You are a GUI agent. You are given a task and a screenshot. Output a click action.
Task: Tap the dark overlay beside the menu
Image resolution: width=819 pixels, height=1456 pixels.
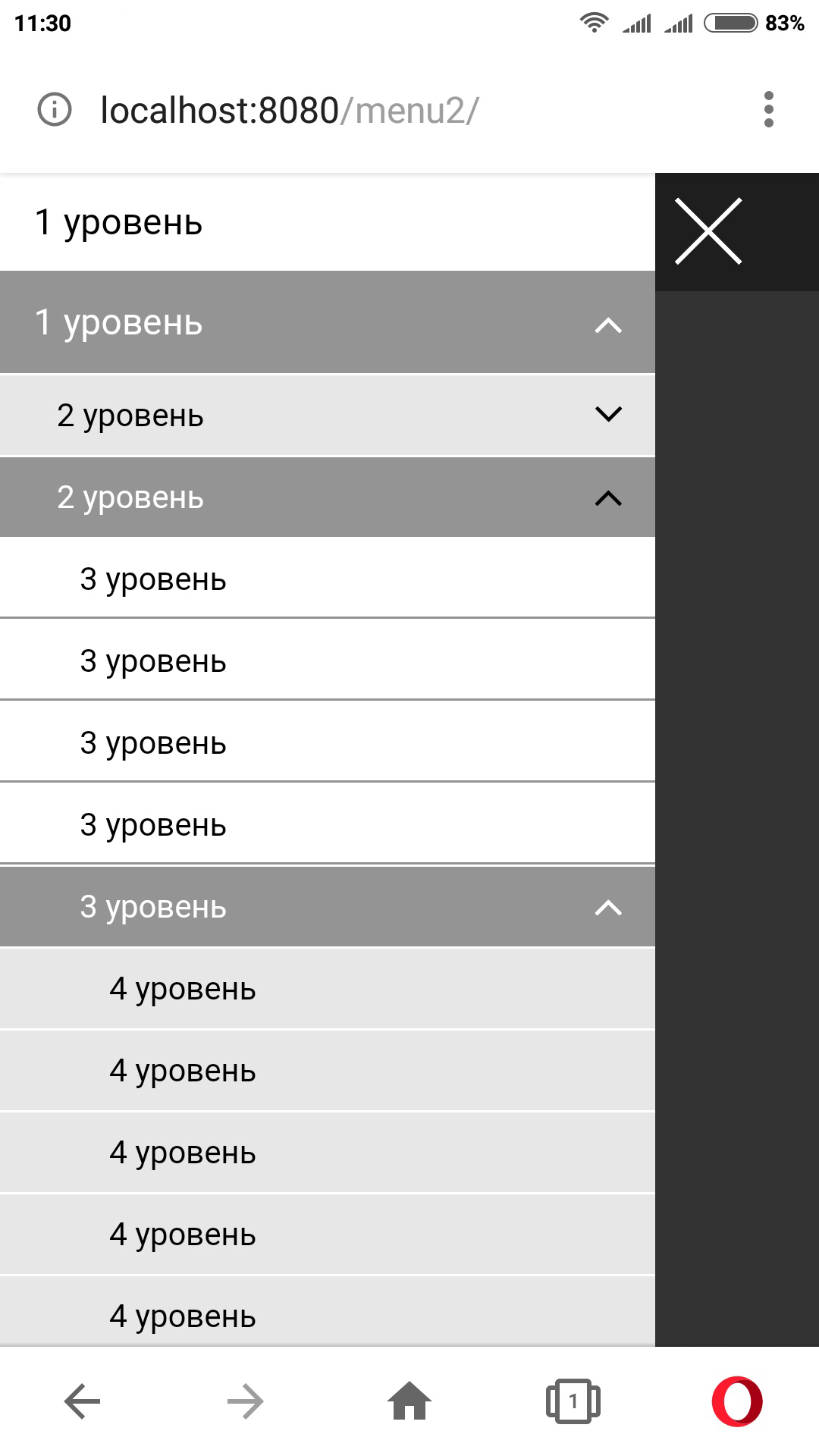pos(737,758)
